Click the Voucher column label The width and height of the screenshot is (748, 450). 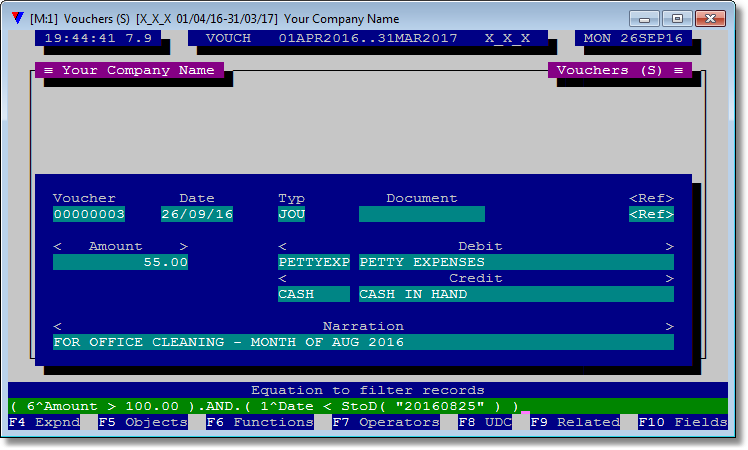[x=84, y=198]
